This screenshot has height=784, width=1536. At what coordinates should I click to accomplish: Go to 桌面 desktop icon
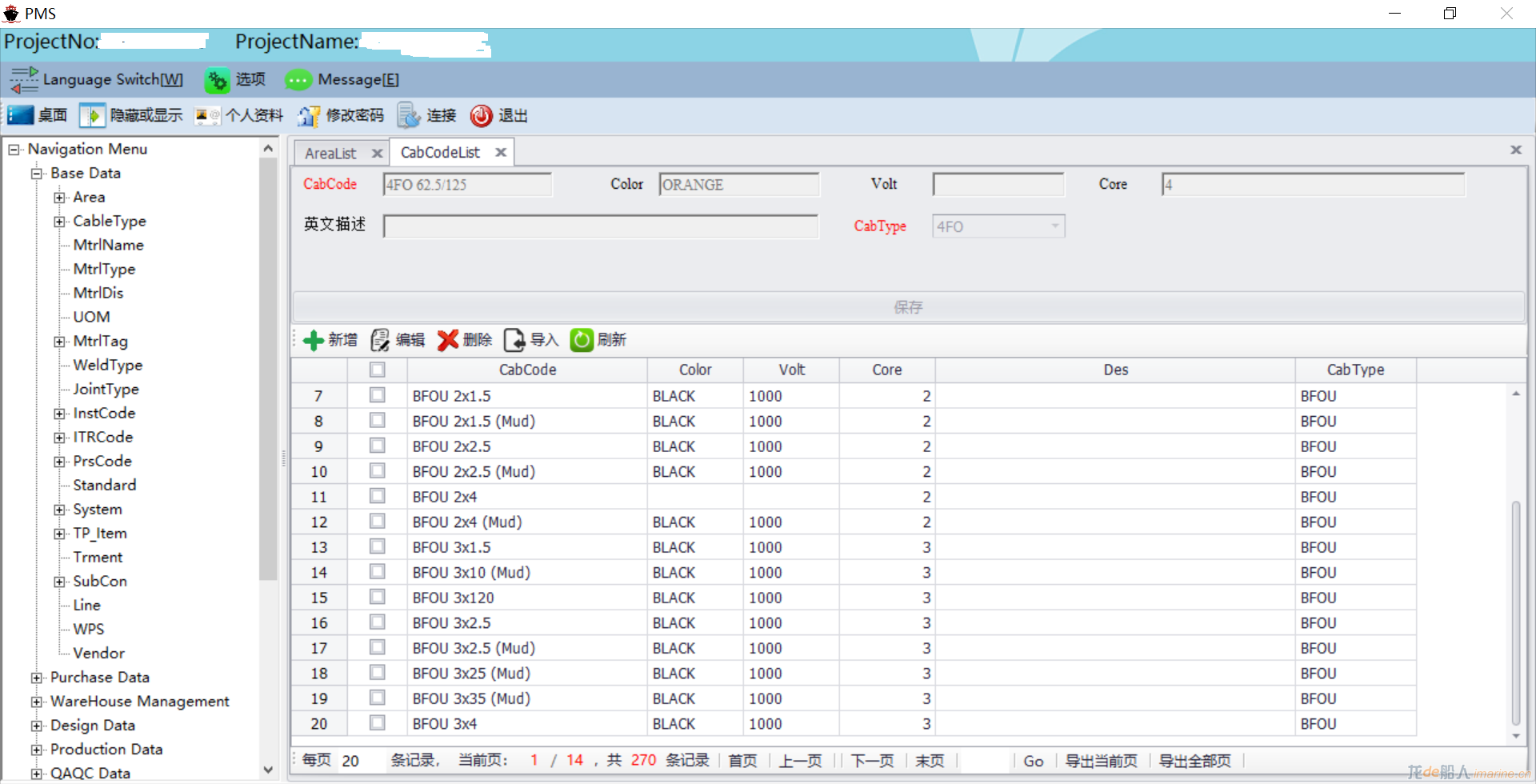(21, 115)
